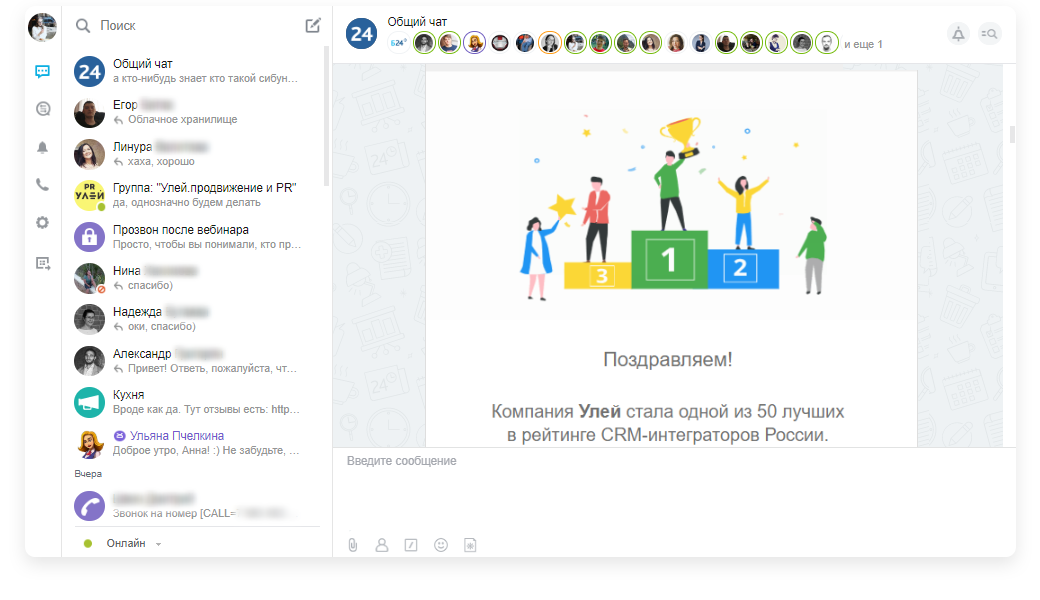Image resolution: width=1040 pixels, height=600 pixels.
Task: Open slash commands icon below message box
Action: [411, 545]
